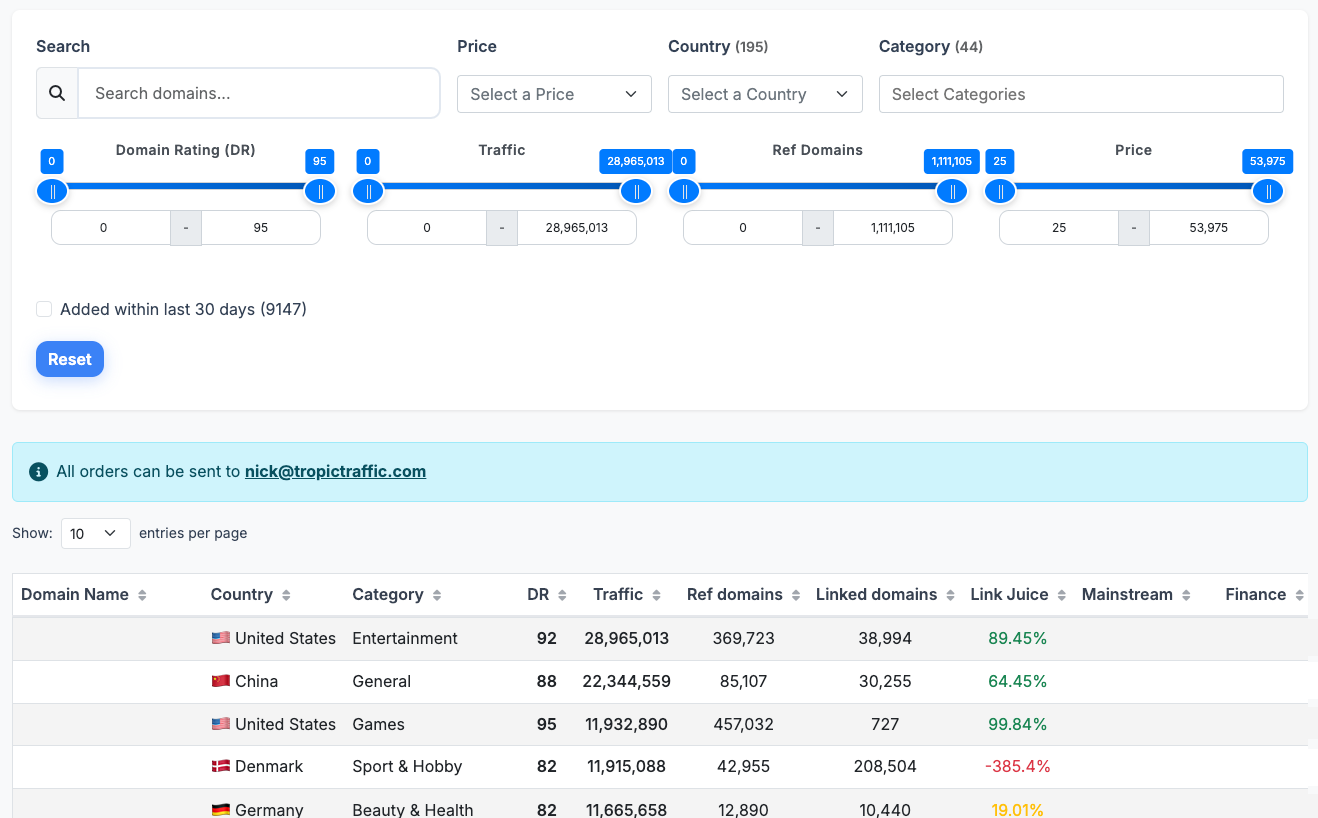
Task: Click the Finance column header
Action: pos(1255,594)
